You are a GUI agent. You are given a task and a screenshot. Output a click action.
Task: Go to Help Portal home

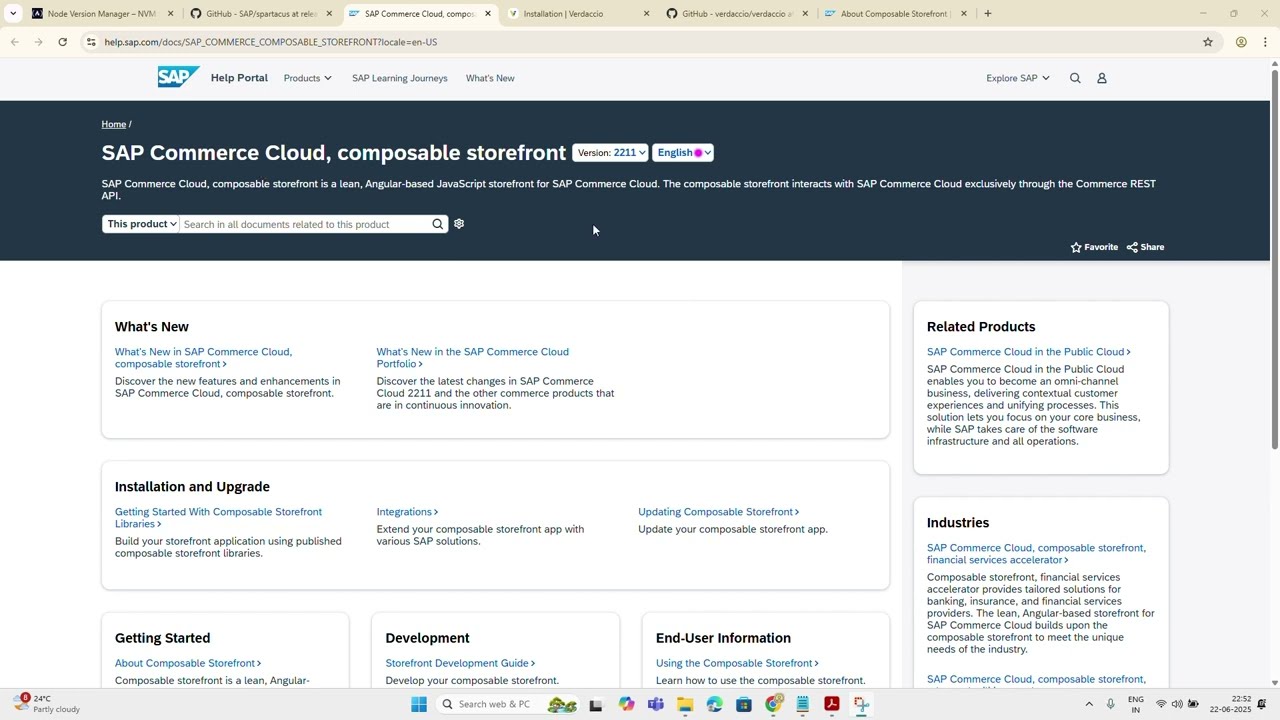239,78
